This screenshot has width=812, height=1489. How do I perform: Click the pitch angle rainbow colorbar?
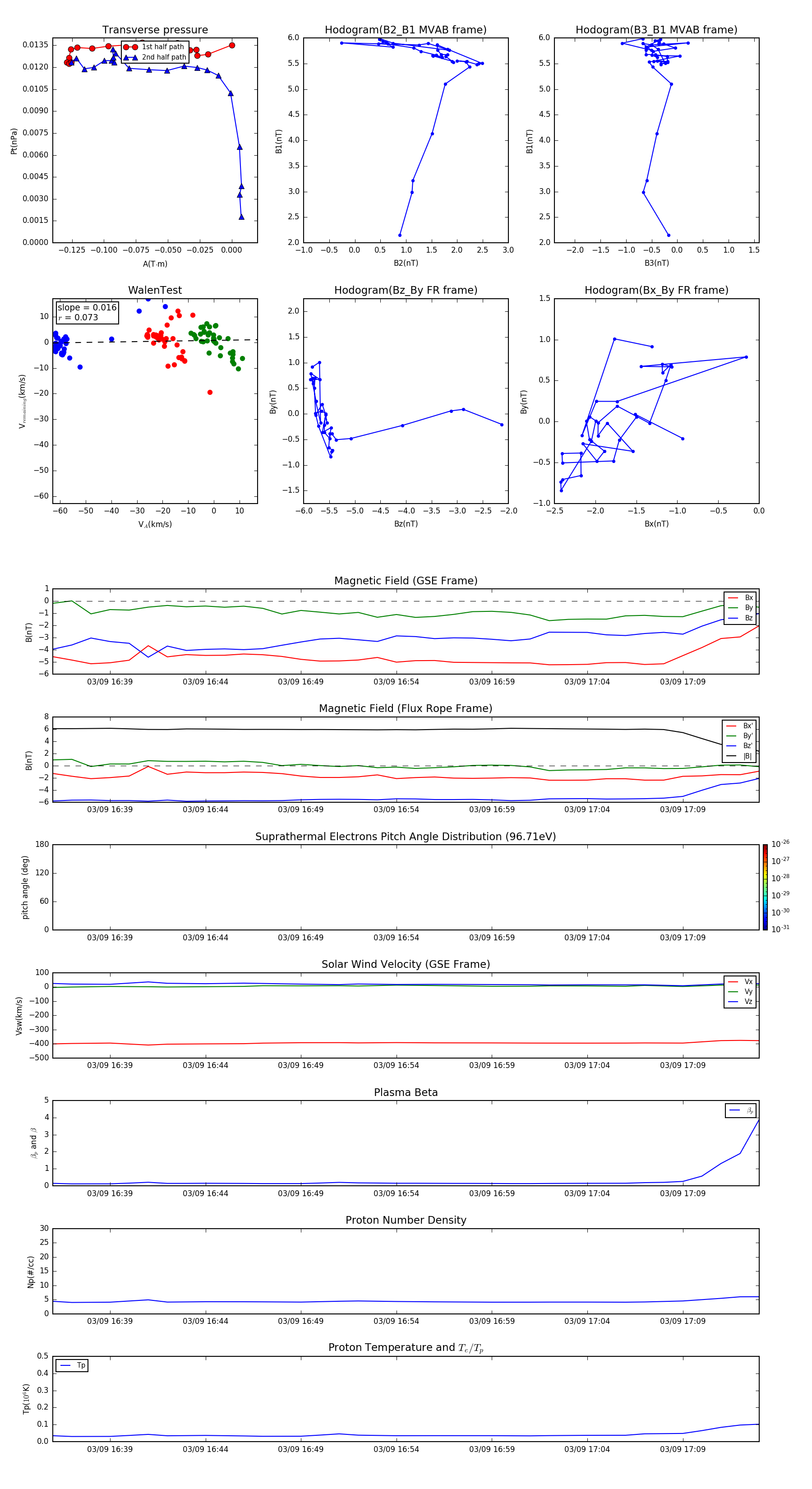pyautogui.click(x=765, y=887)
